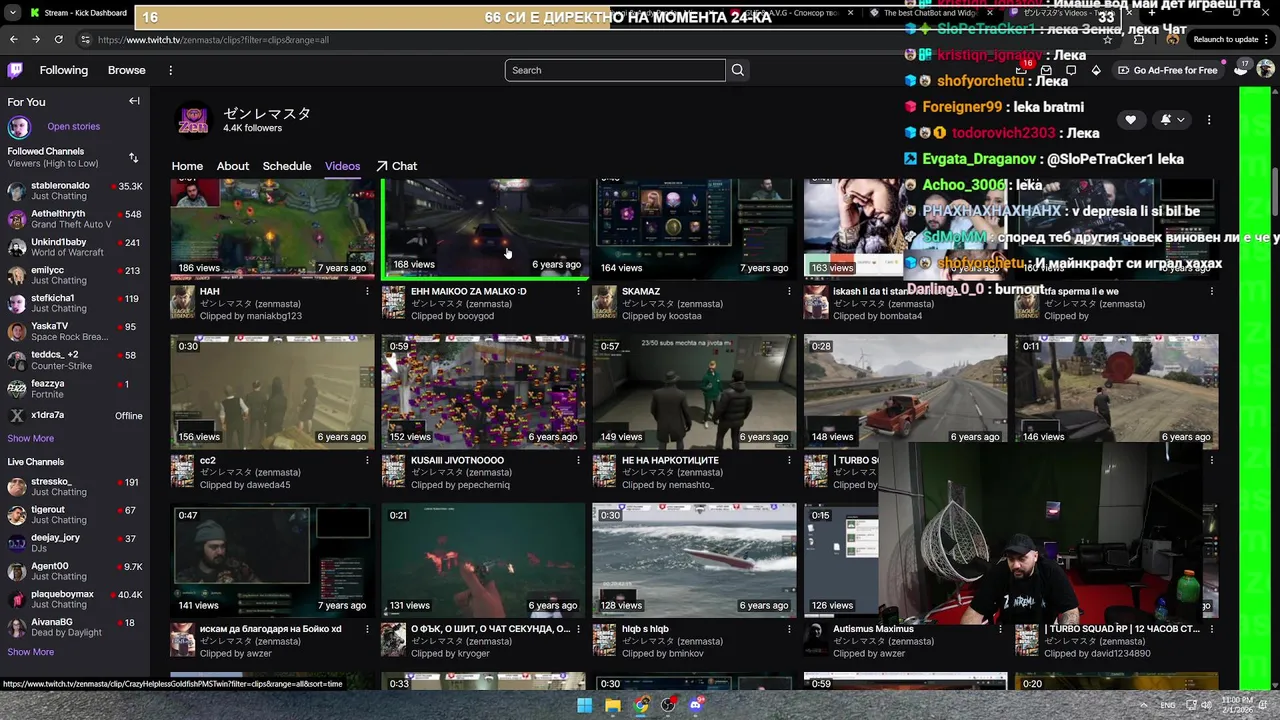This screenshot has height=720, width=1280.
Task: Click the browser Back arrow
Action: point(13,39)
